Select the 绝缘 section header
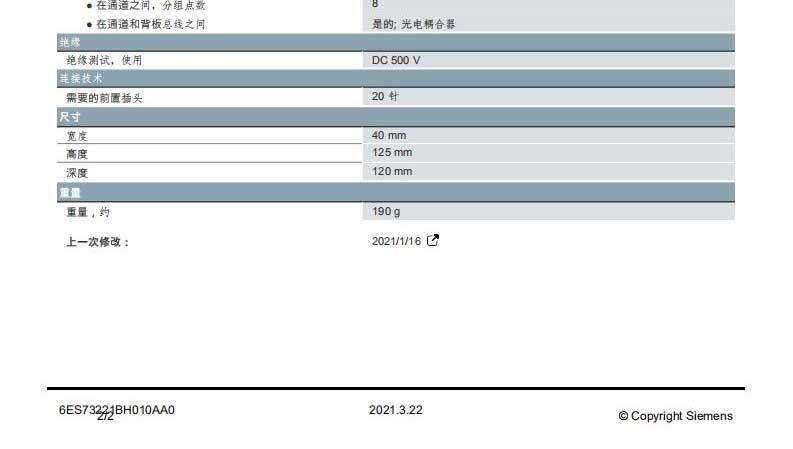793x449 pixels. (70, 42)
